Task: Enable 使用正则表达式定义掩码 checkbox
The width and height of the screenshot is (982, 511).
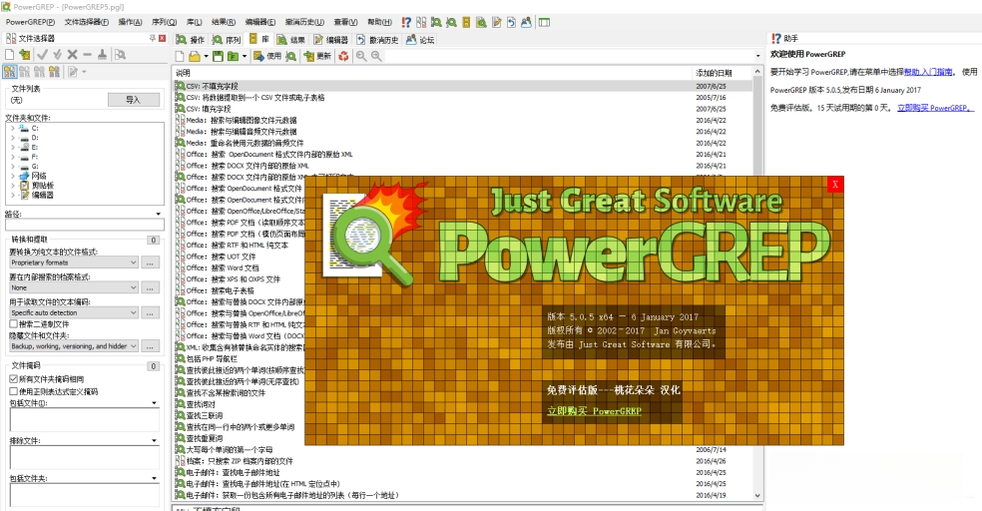Action: pos(13,391)
